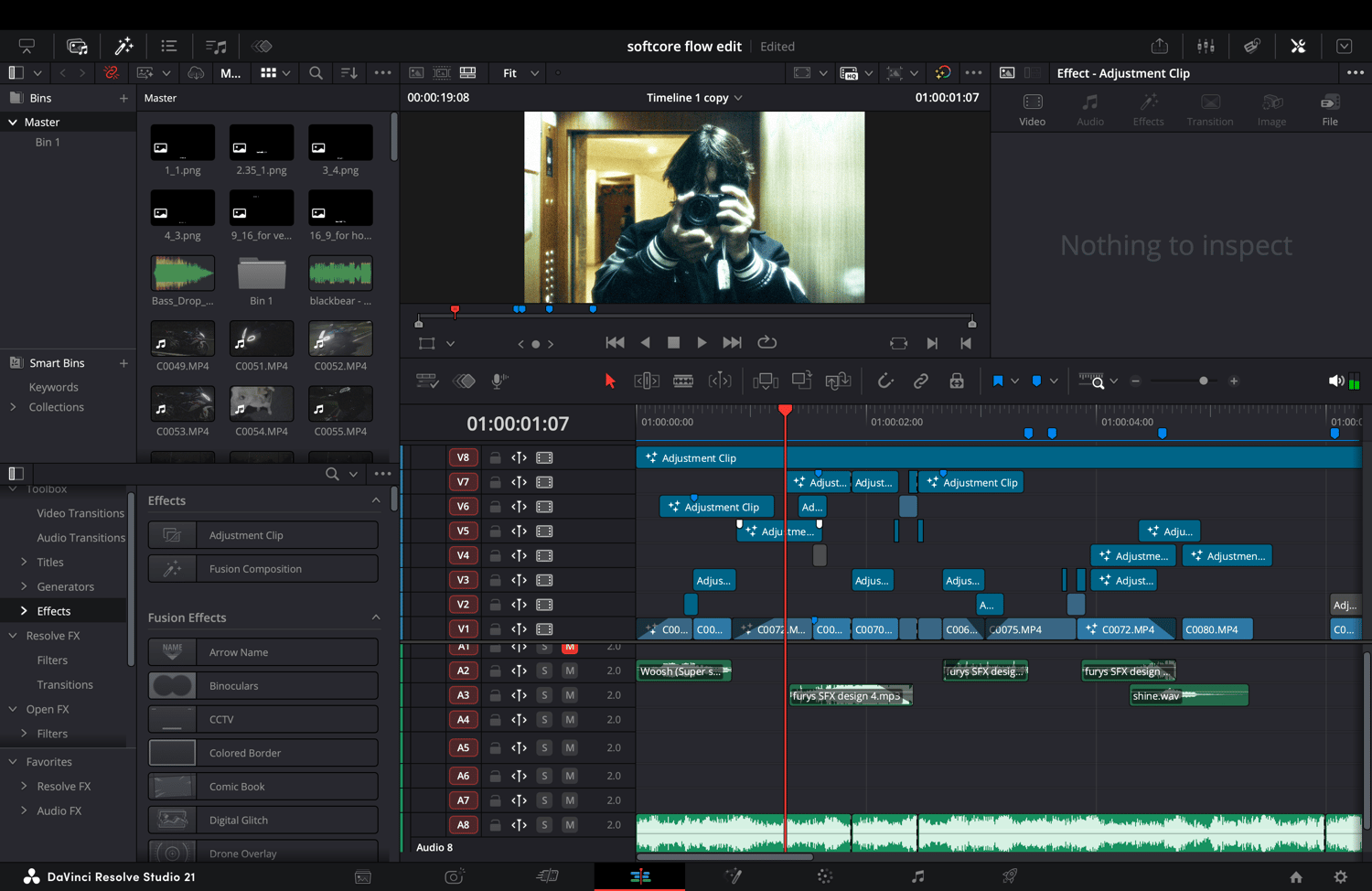This screenshot has height=891, width=1372.
Task: Collapse the Resolve FX section
Action: click(13, 636)
